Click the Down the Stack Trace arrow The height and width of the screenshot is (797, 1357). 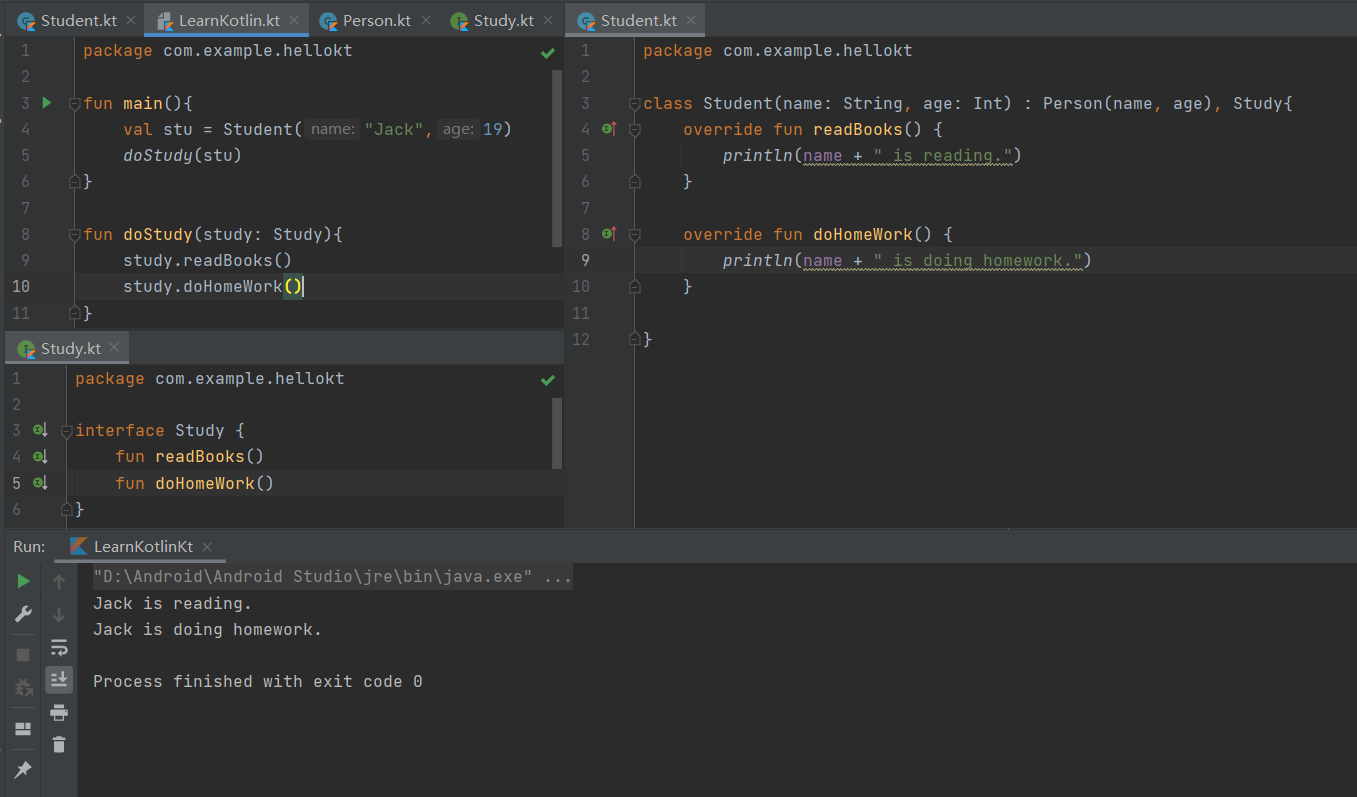pyautogui.click(x=59, y=614)
